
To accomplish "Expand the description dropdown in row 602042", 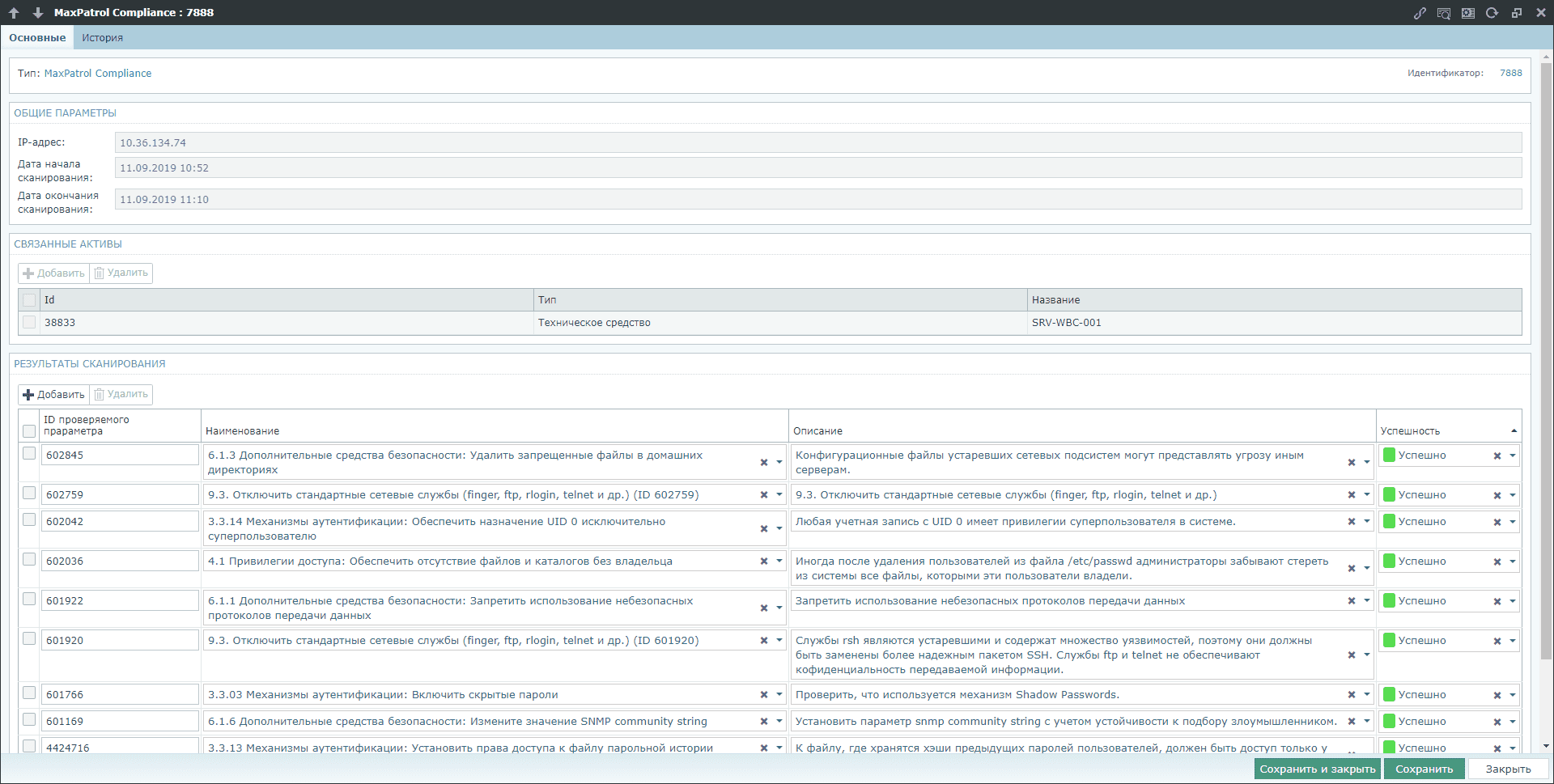I will pos(1367,522).
